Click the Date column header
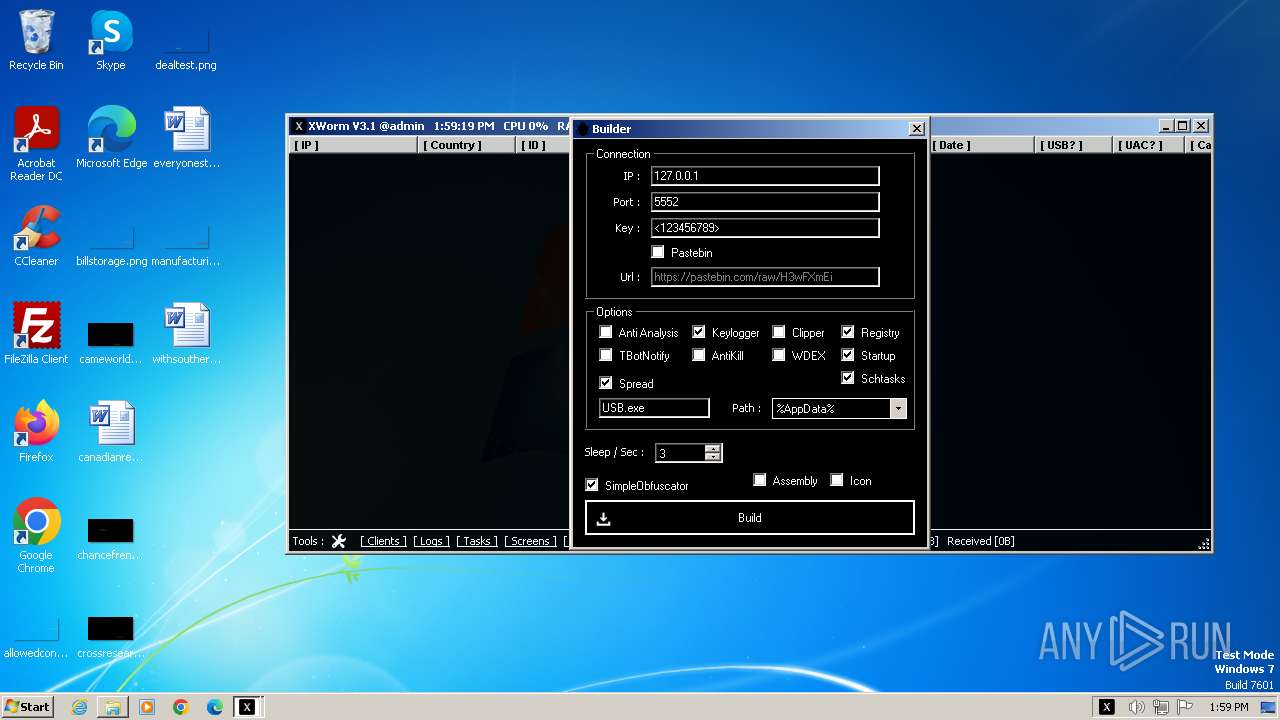The height and width of the screenshot is (720, 1280). click(982, 145)
